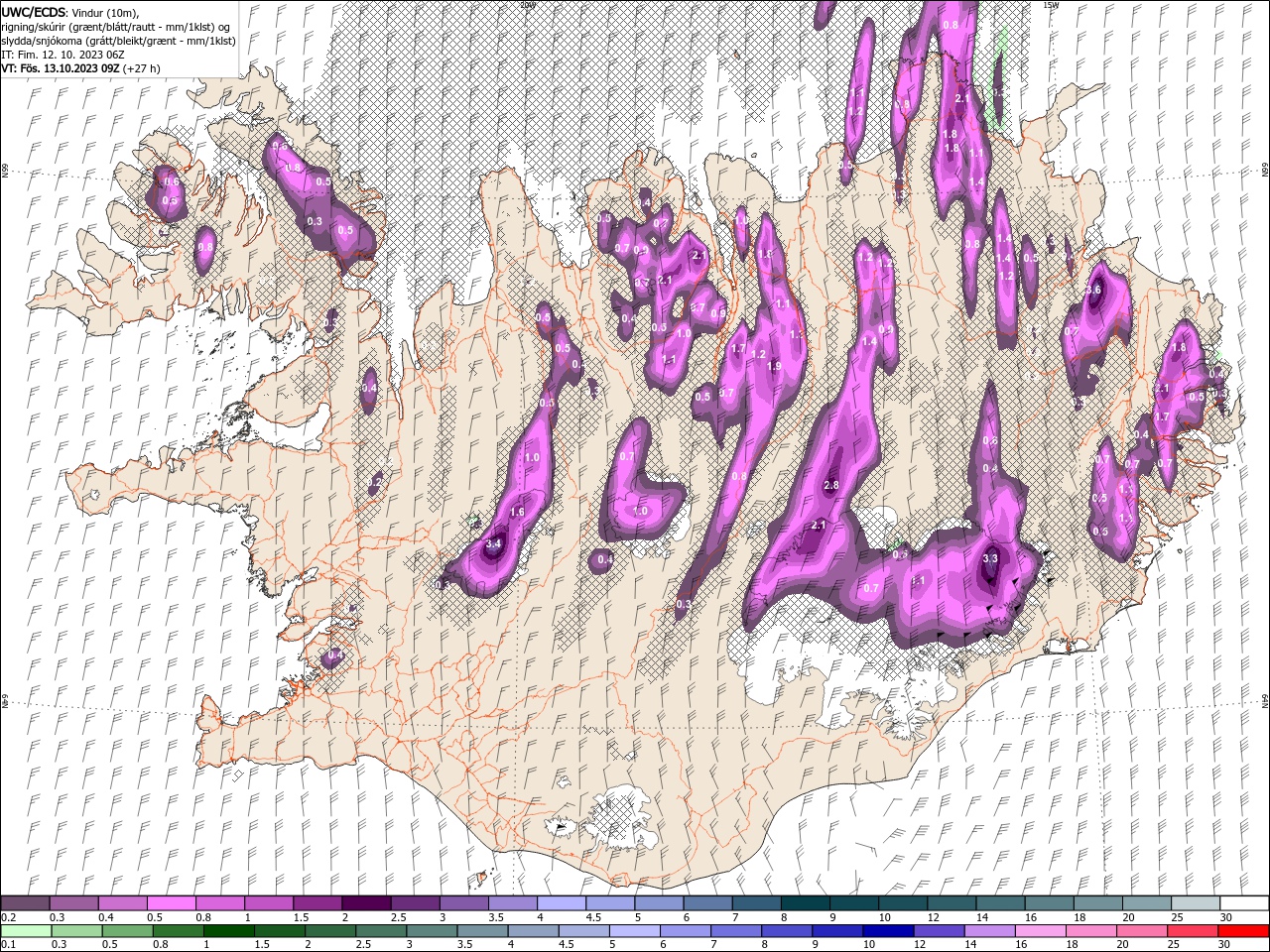
Task: Click the '1.9' precipitation value on the map
Action: (x=775, y=366)
